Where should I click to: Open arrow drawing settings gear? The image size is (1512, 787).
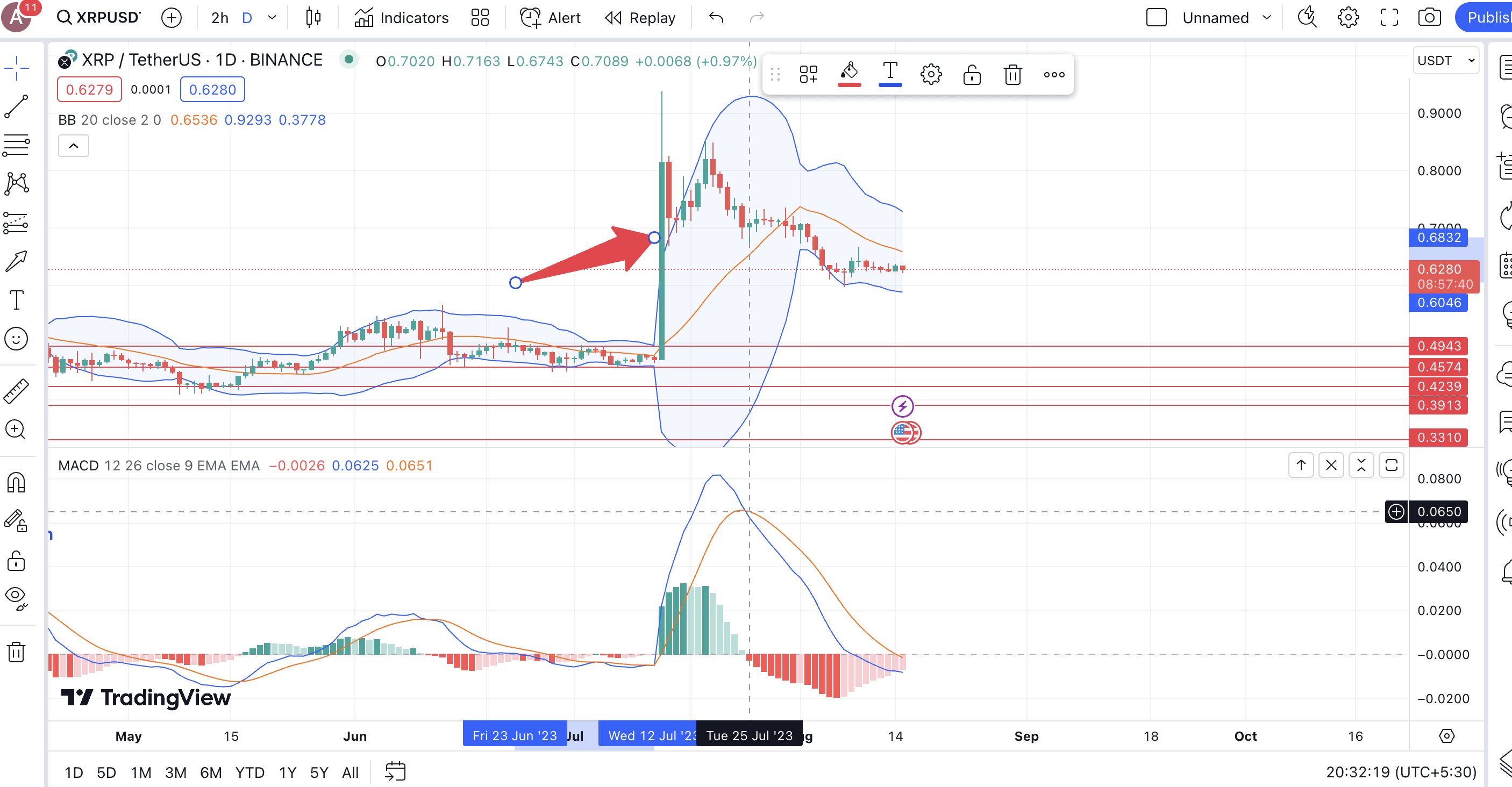tap(931, 75)
